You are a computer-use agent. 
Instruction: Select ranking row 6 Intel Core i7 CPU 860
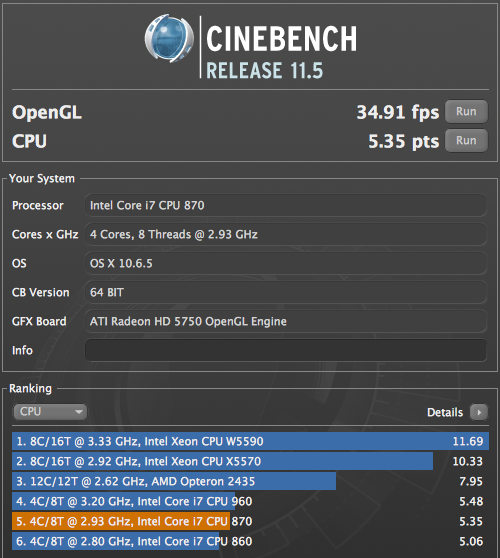coord(250,541)
